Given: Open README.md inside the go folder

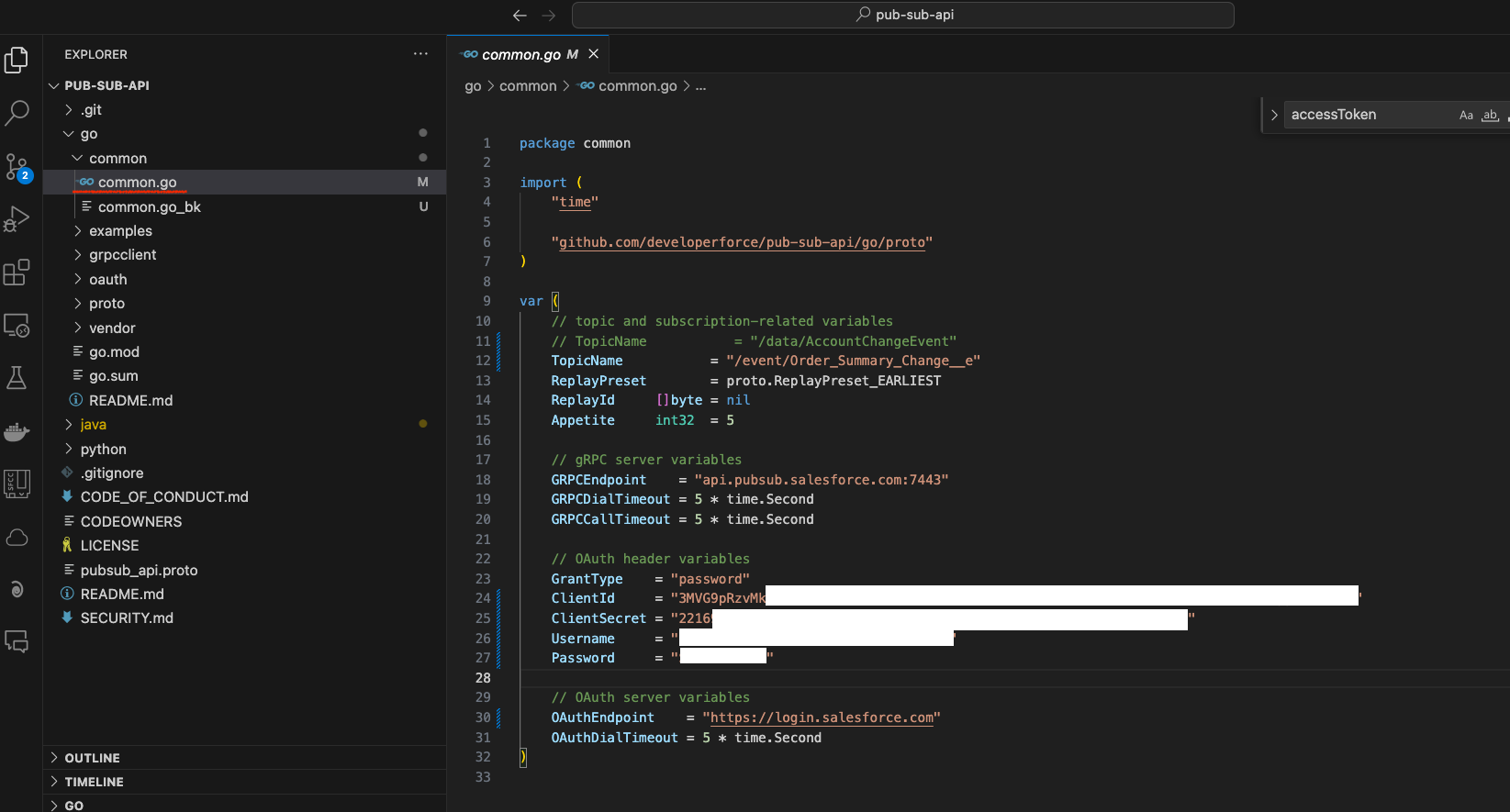Looking at the screenshot, I should tap(130, 401).
